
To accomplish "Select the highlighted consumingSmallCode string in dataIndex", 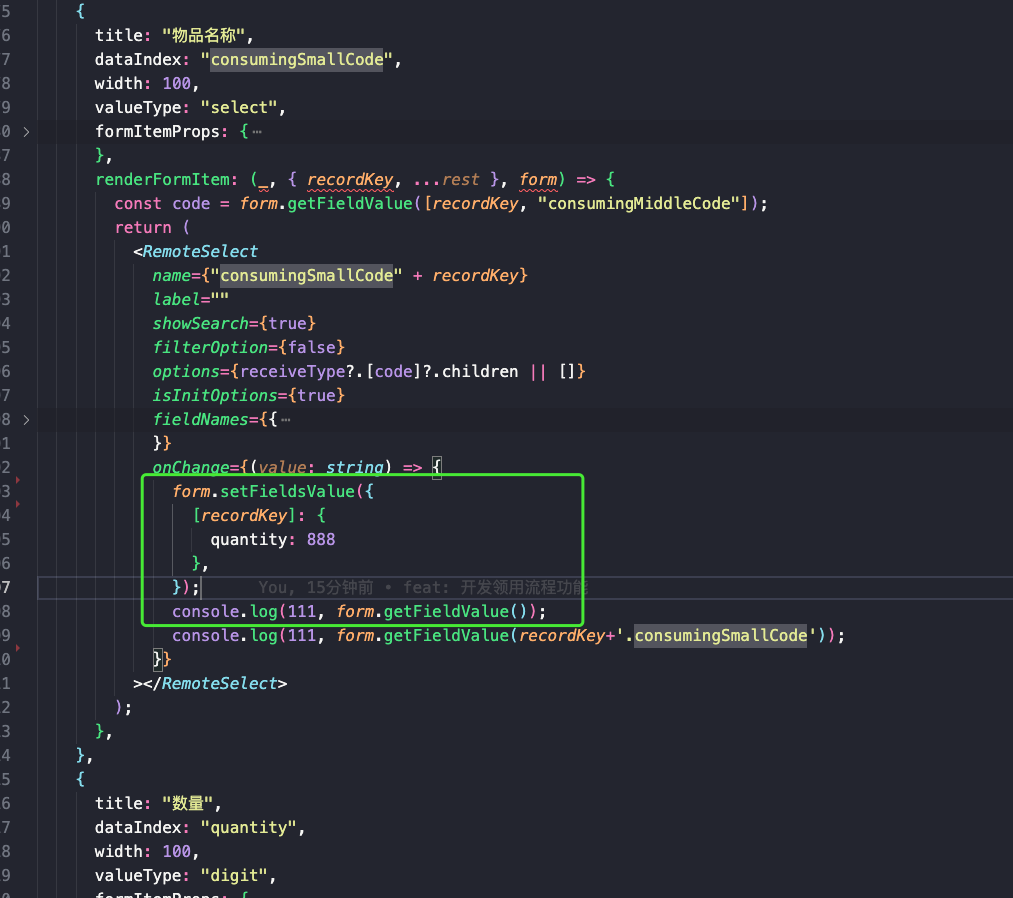I will [x=296, y=59].
